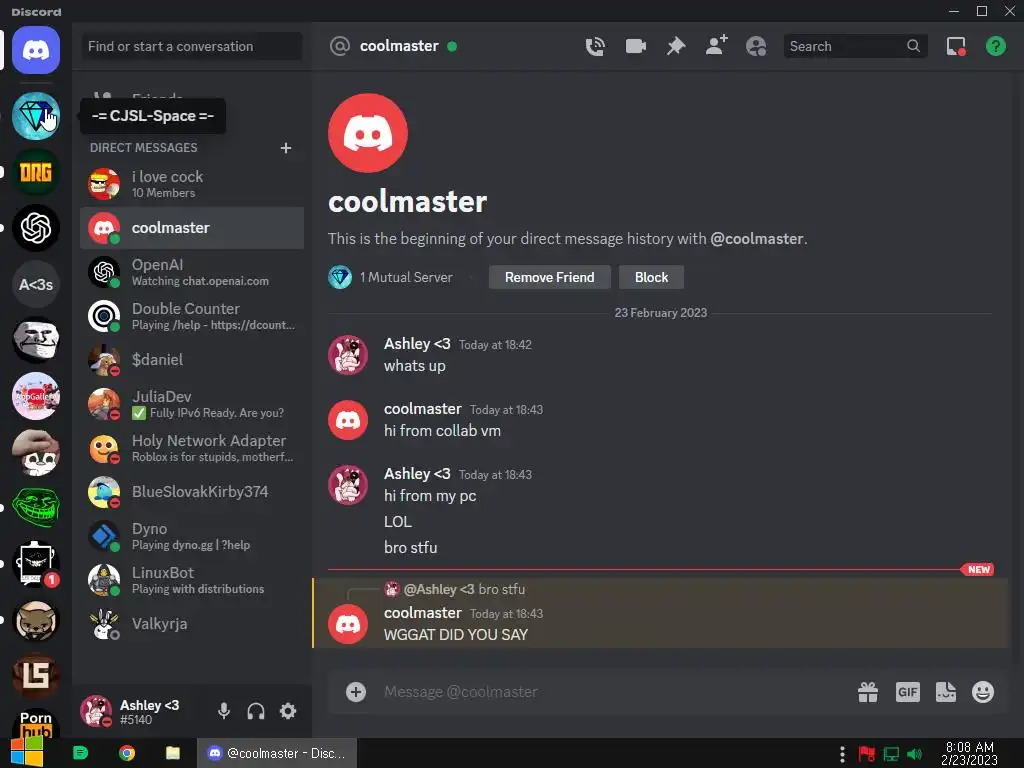Open the OpenAI direct message

pos(192,272)
